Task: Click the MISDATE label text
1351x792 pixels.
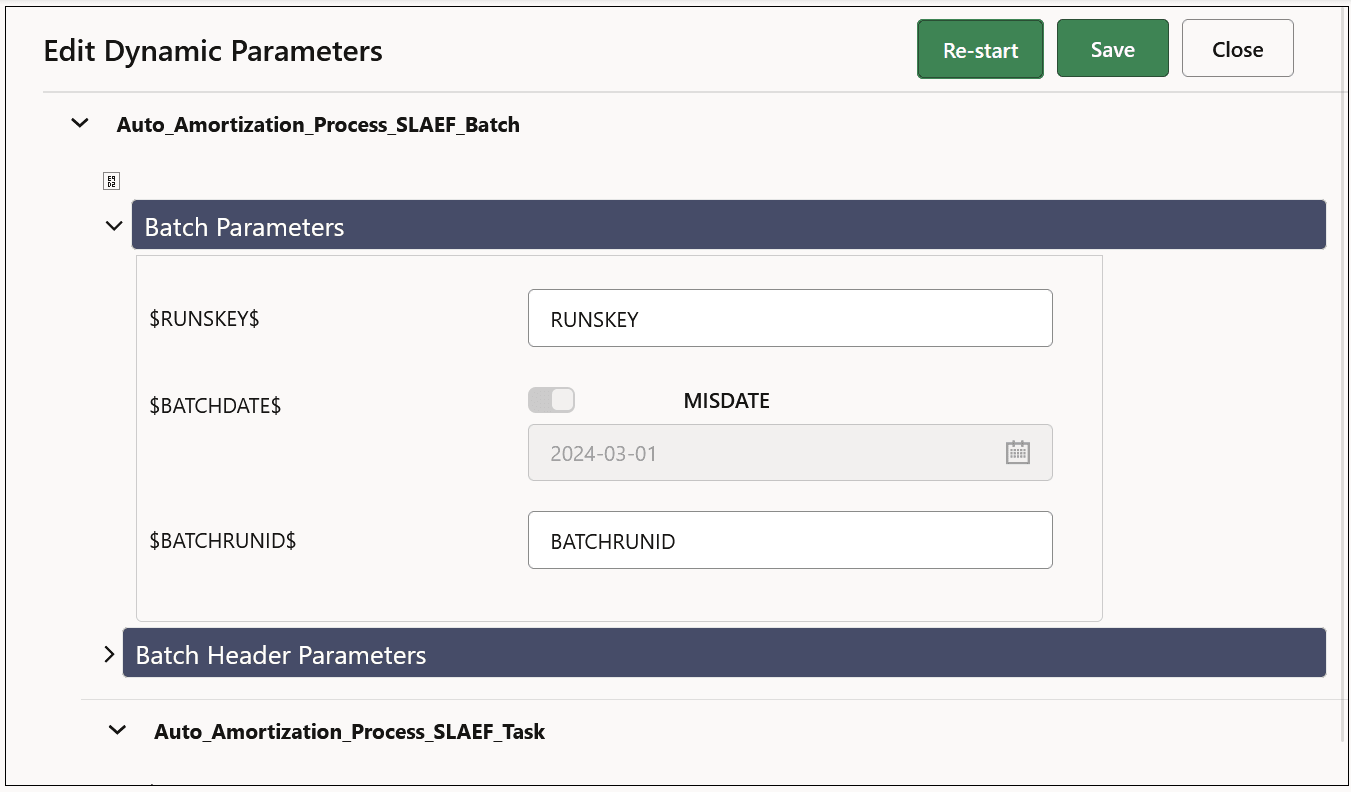Action: coord(727,400)
